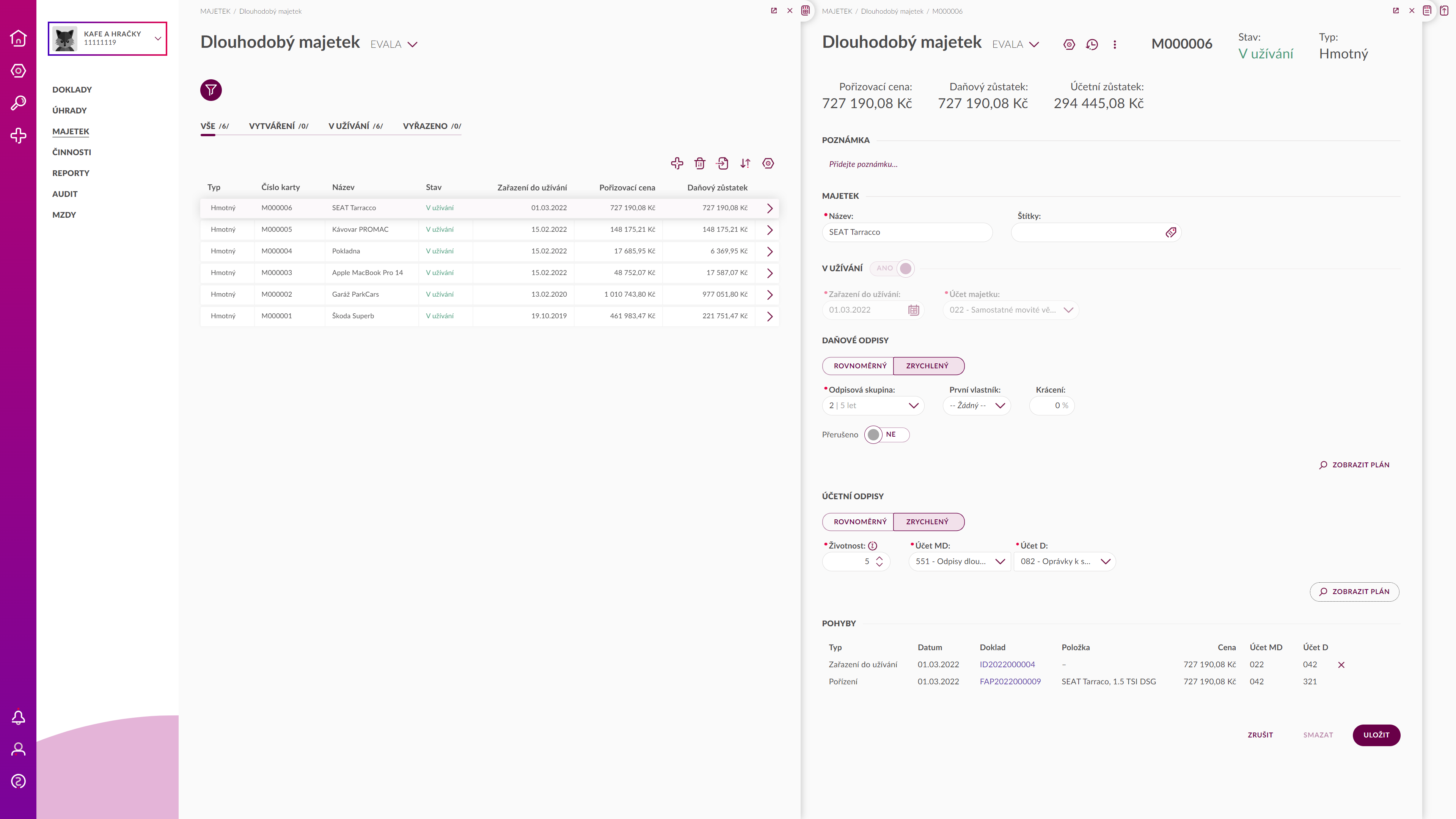The image size is (1456, 819).
Task: Open the Úhrady menu item
Action: [69, 110]
